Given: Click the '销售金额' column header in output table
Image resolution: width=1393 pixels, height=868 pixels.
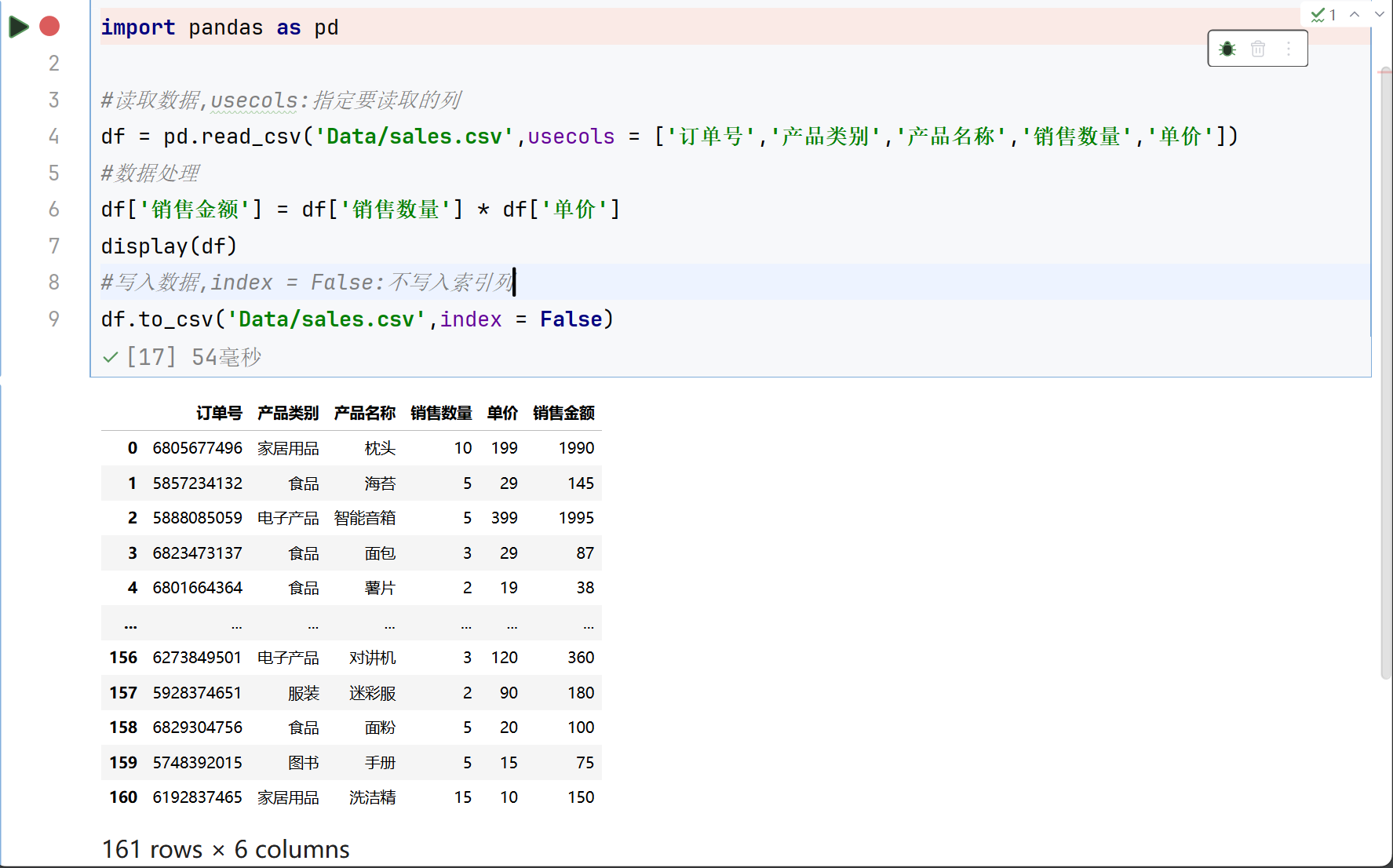Looking at the screenshot, I should click(563, 414).
